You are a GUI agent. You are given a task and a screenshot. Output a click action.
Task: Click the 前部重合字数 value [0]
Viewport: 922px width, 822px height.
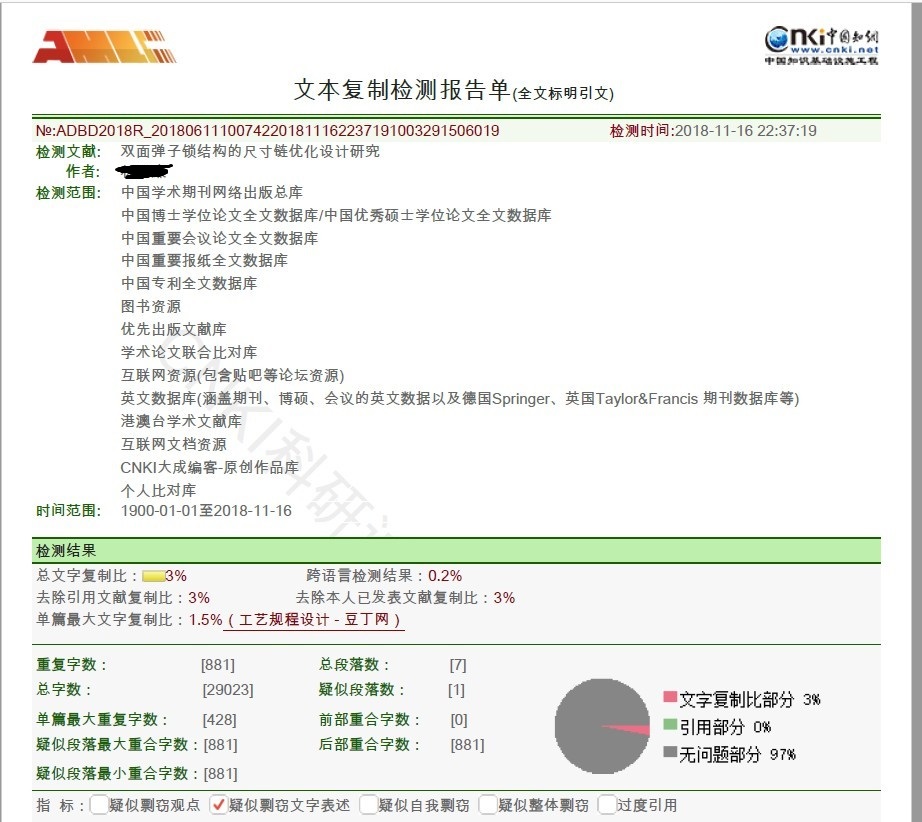click(x=459, y=720)
